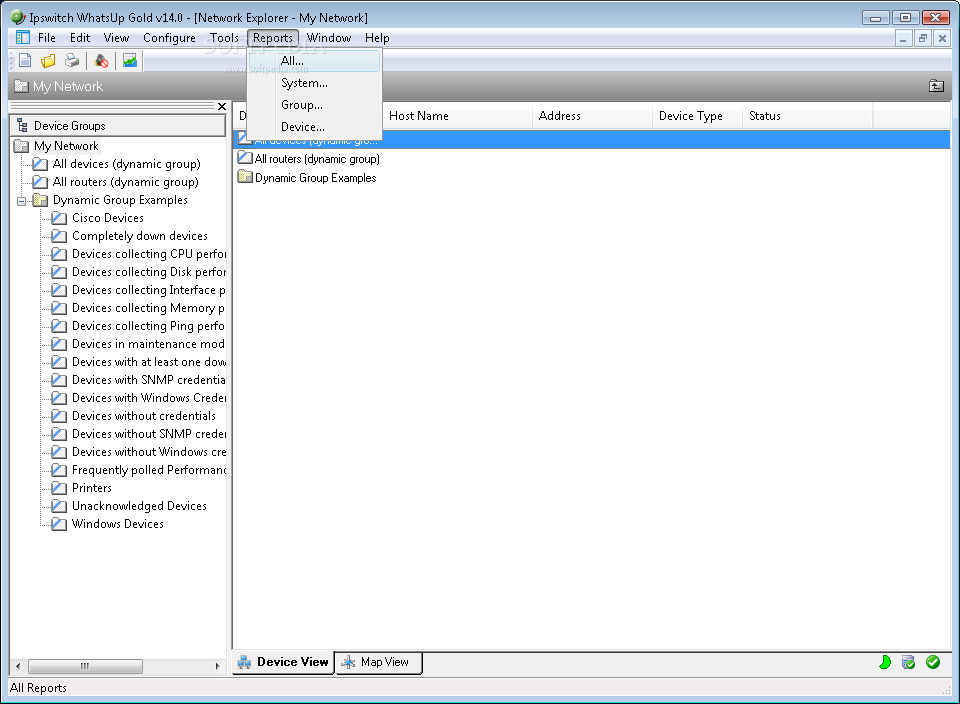Select Devices with Windows Credentials group

(149, 398)
